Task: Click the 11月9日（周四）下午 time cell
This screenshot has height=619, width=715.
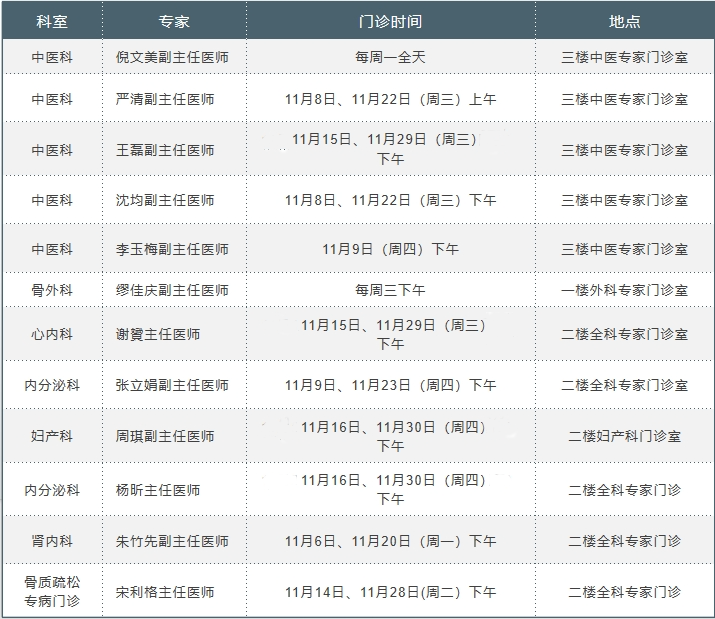Action: 390,249
